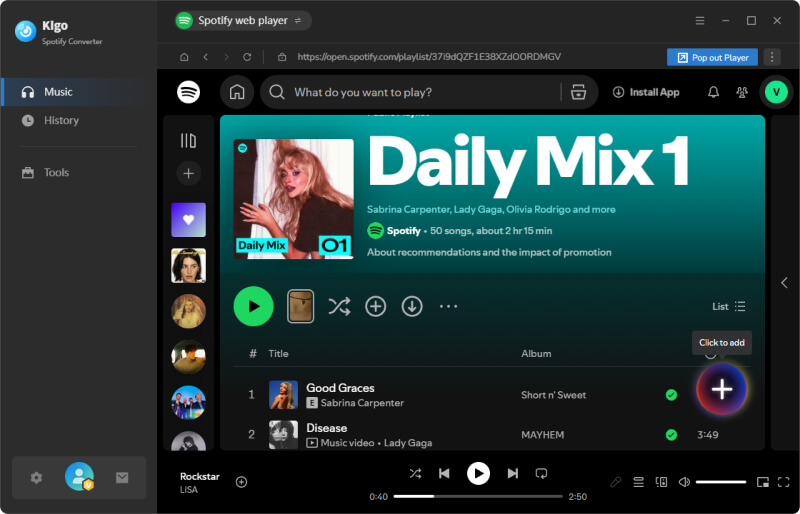Click Install App

coord(646,92)
